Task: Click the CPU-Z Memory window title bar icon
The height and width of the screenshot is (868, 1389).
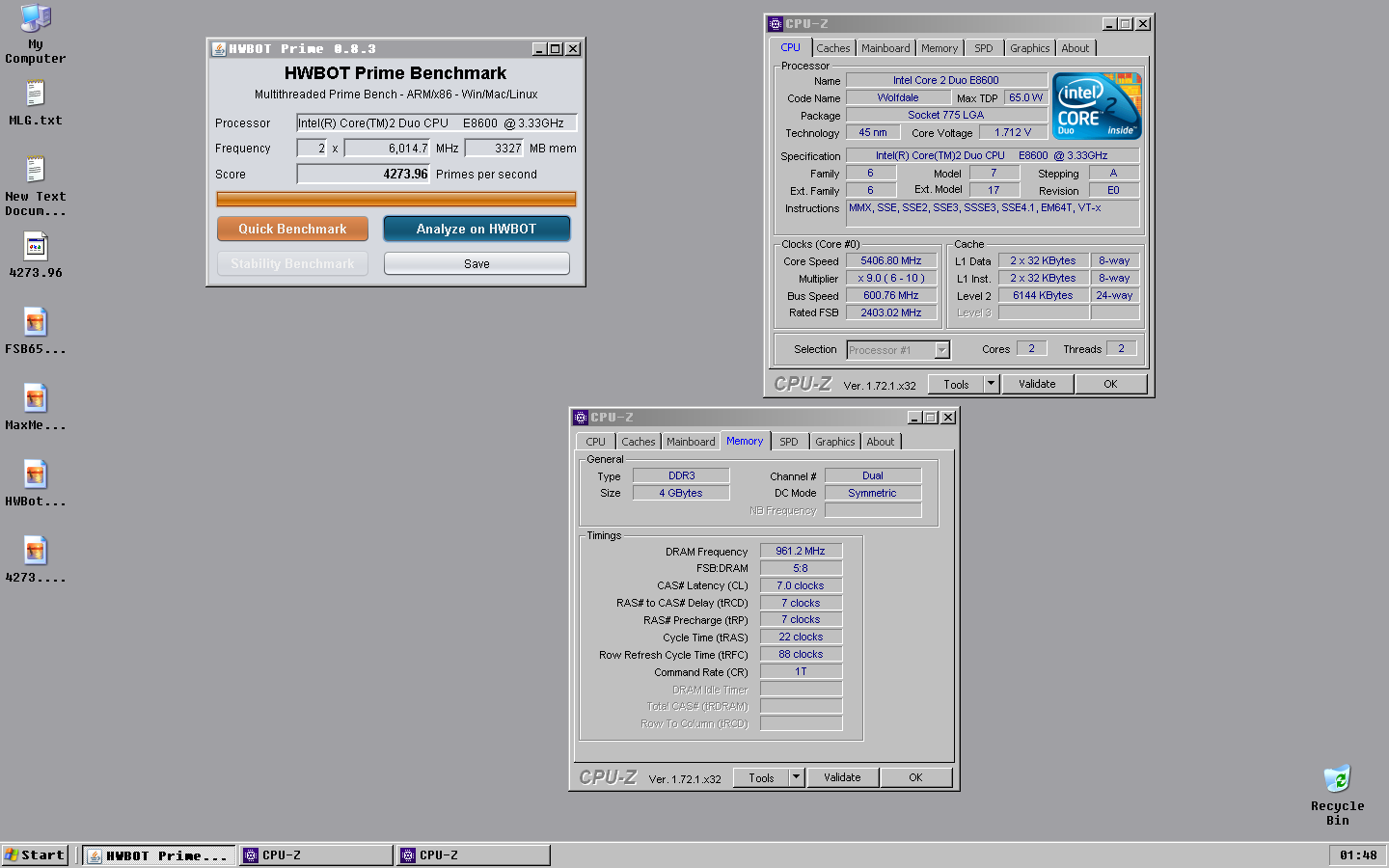Action: (x=581, y=418)
